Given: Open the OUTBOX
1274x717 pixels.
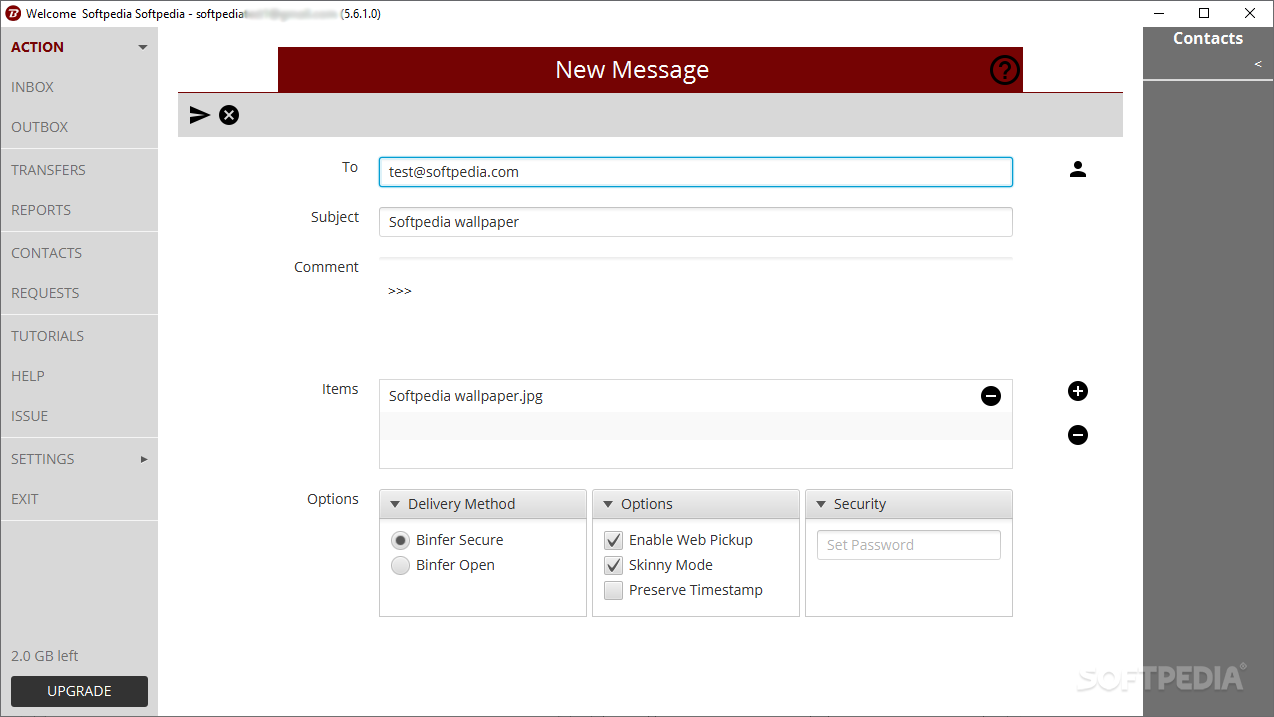Looking at the screenshot, I should click(x=40, y=127).
